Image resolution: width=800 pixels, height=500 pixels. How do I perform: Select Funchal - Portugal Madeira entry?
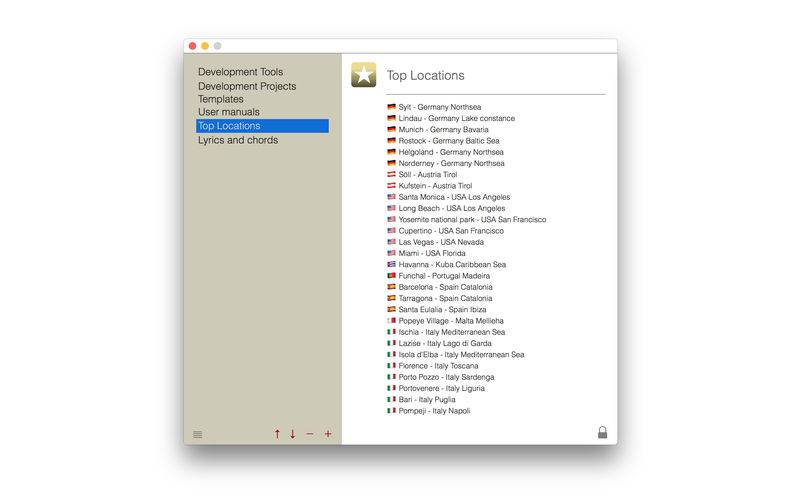444,276
